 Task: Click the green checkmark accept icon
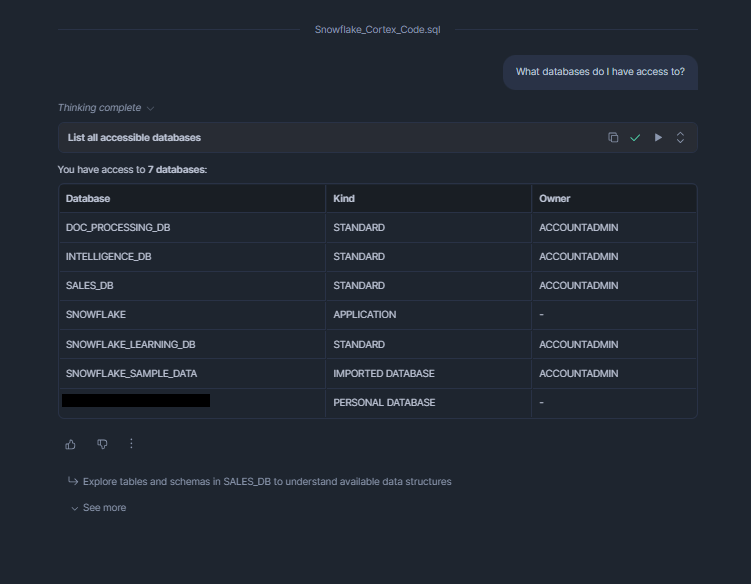[635, 138]
